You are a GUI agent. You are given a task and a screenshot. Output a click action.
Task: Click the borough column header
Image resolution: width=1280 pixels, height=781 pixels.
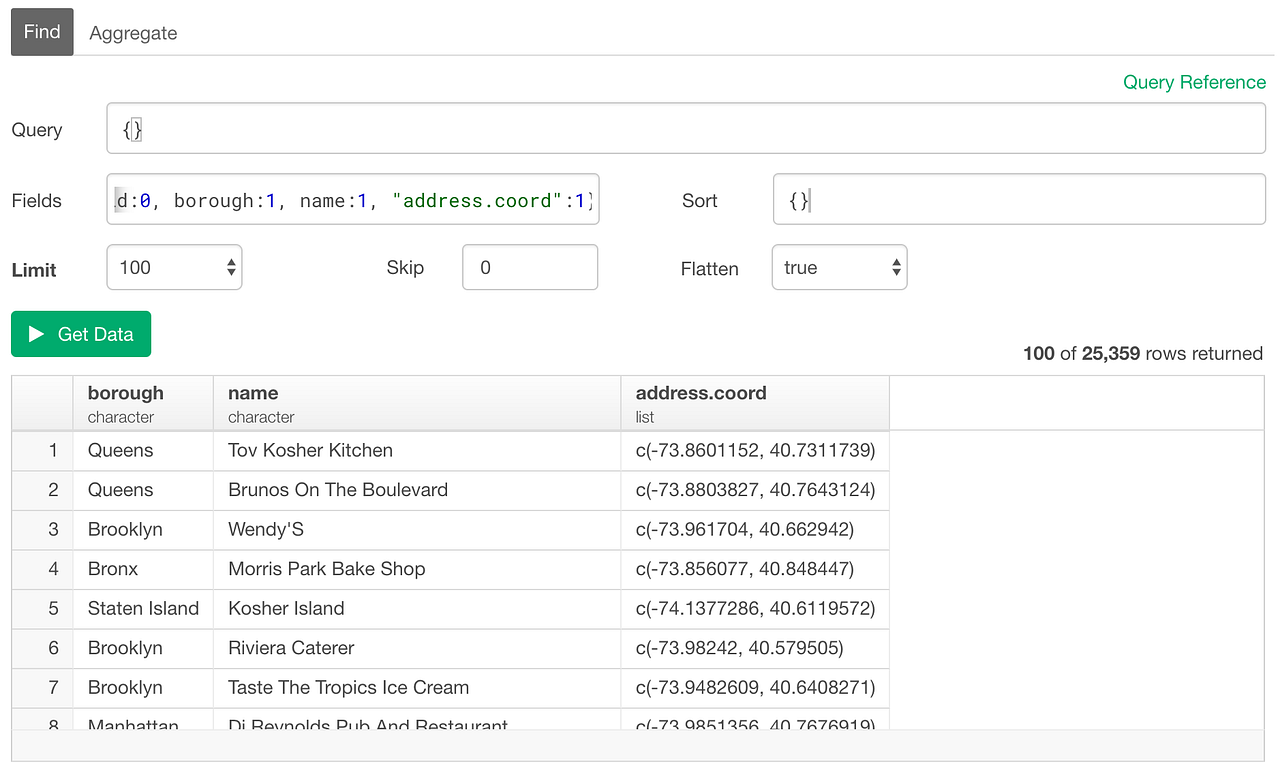pyautogui.click(x=125, y=393)
